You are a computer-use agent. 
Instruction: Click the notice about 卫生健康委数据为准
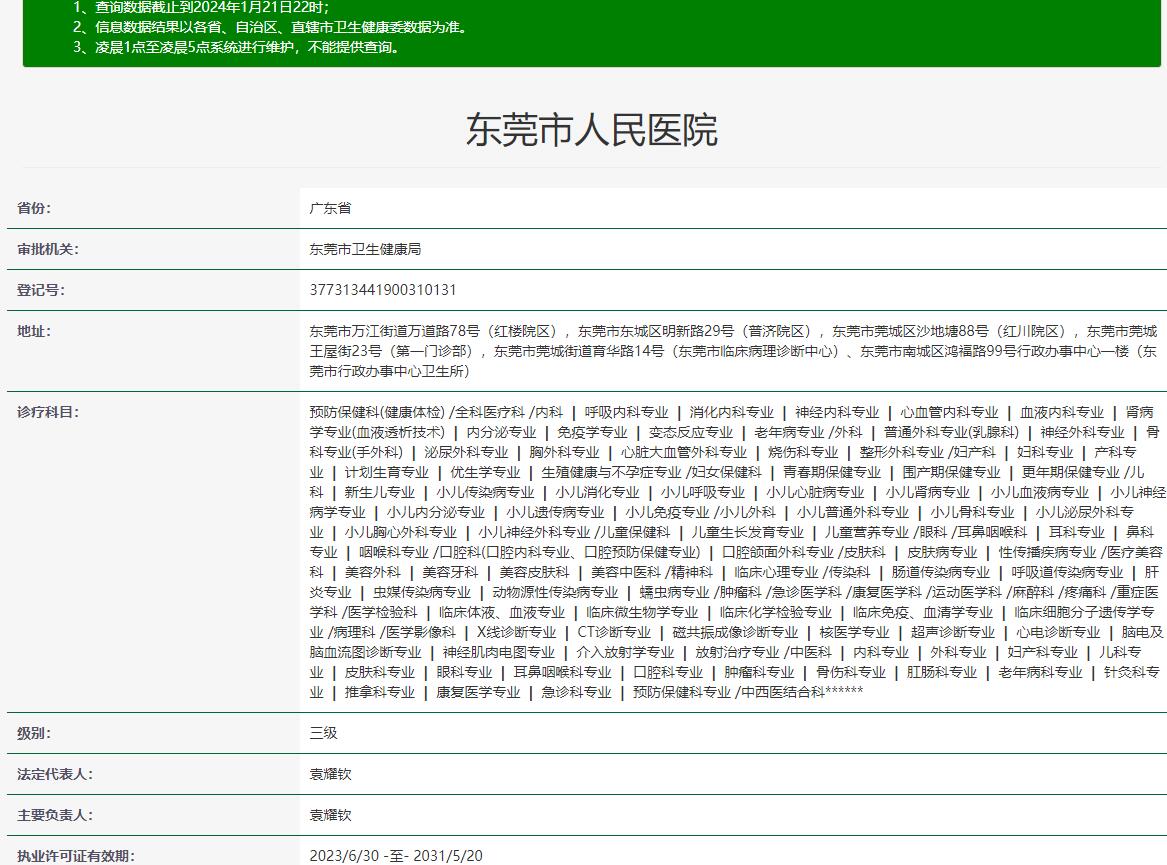click(270, 27)
